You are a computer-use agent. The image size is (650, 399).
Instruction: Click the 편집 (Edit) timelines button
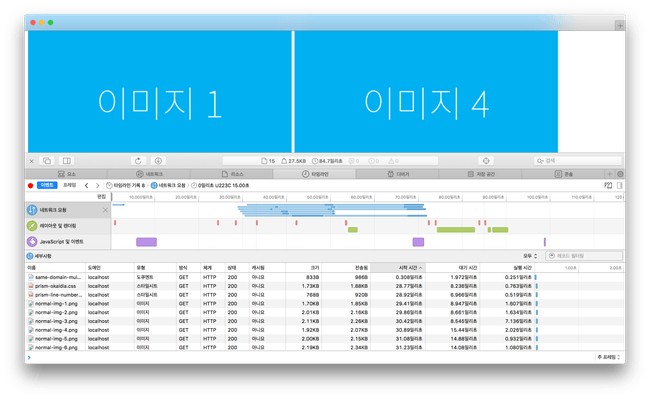[102, 197]
